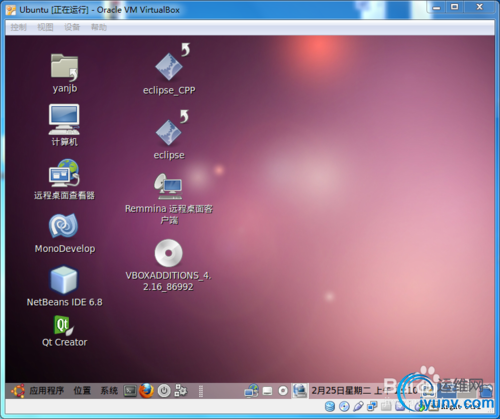500x419 pixels.
Task: Launch Firefox from the panel
Action: coord(146,391)
